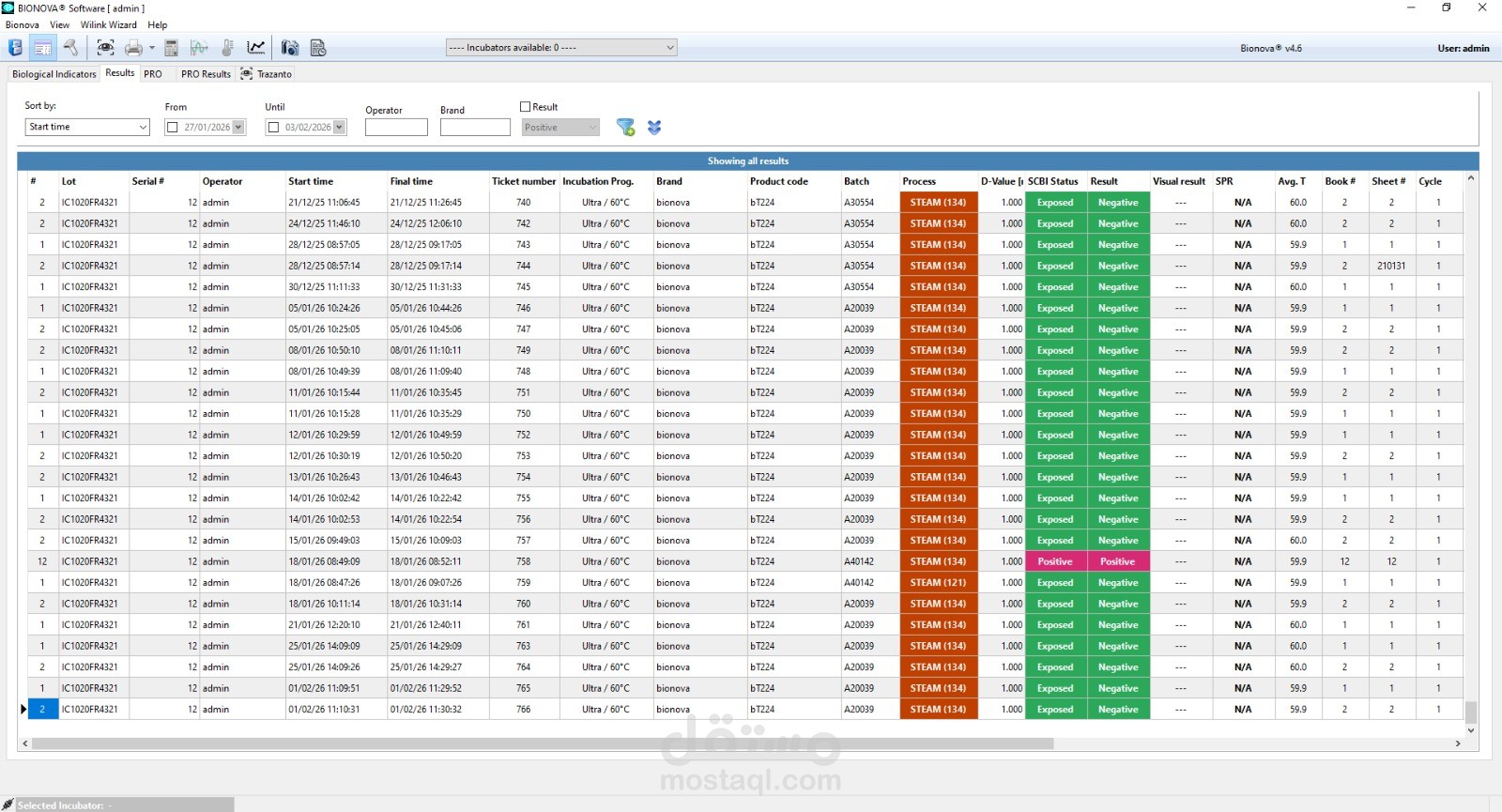This screenshot has width=1502, height=812.
Task: Click the STEAM (121) process cell
Action: point(938,583)
